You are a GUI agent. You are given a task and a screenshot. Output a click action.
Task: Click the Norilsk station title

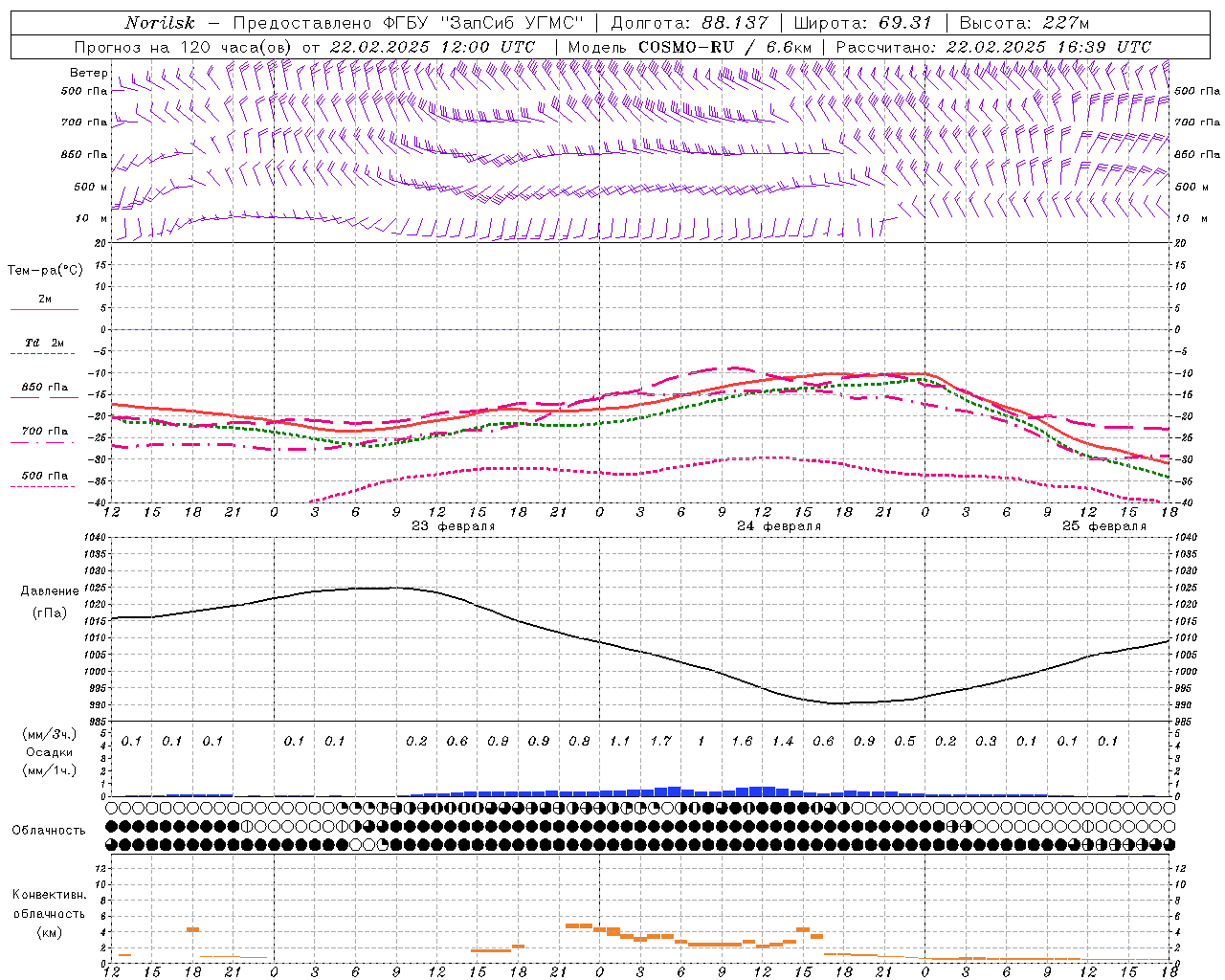coord(159,23)
